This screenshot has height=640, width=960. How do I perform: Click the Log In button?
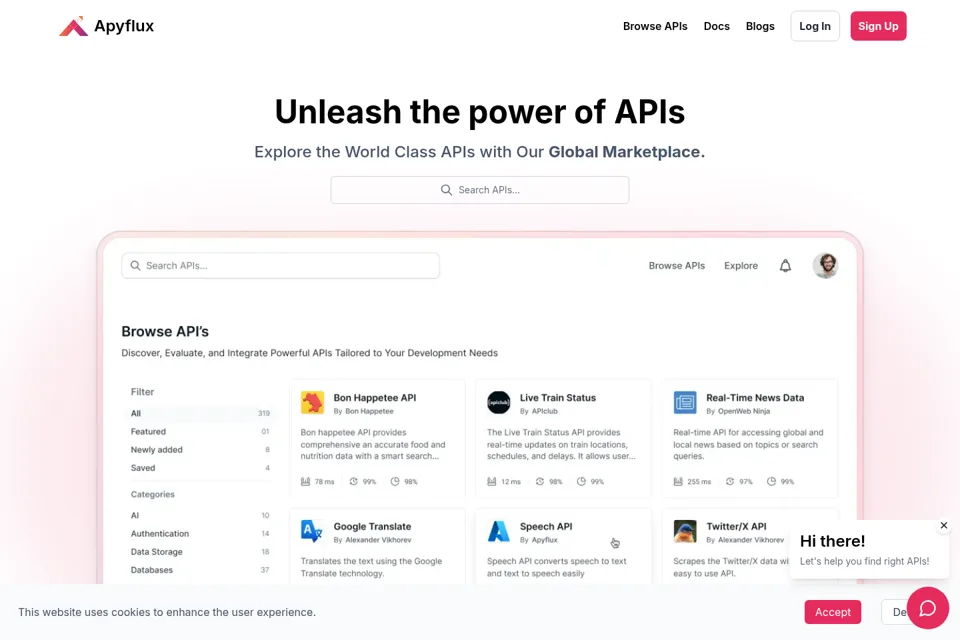tap(815, 26)
